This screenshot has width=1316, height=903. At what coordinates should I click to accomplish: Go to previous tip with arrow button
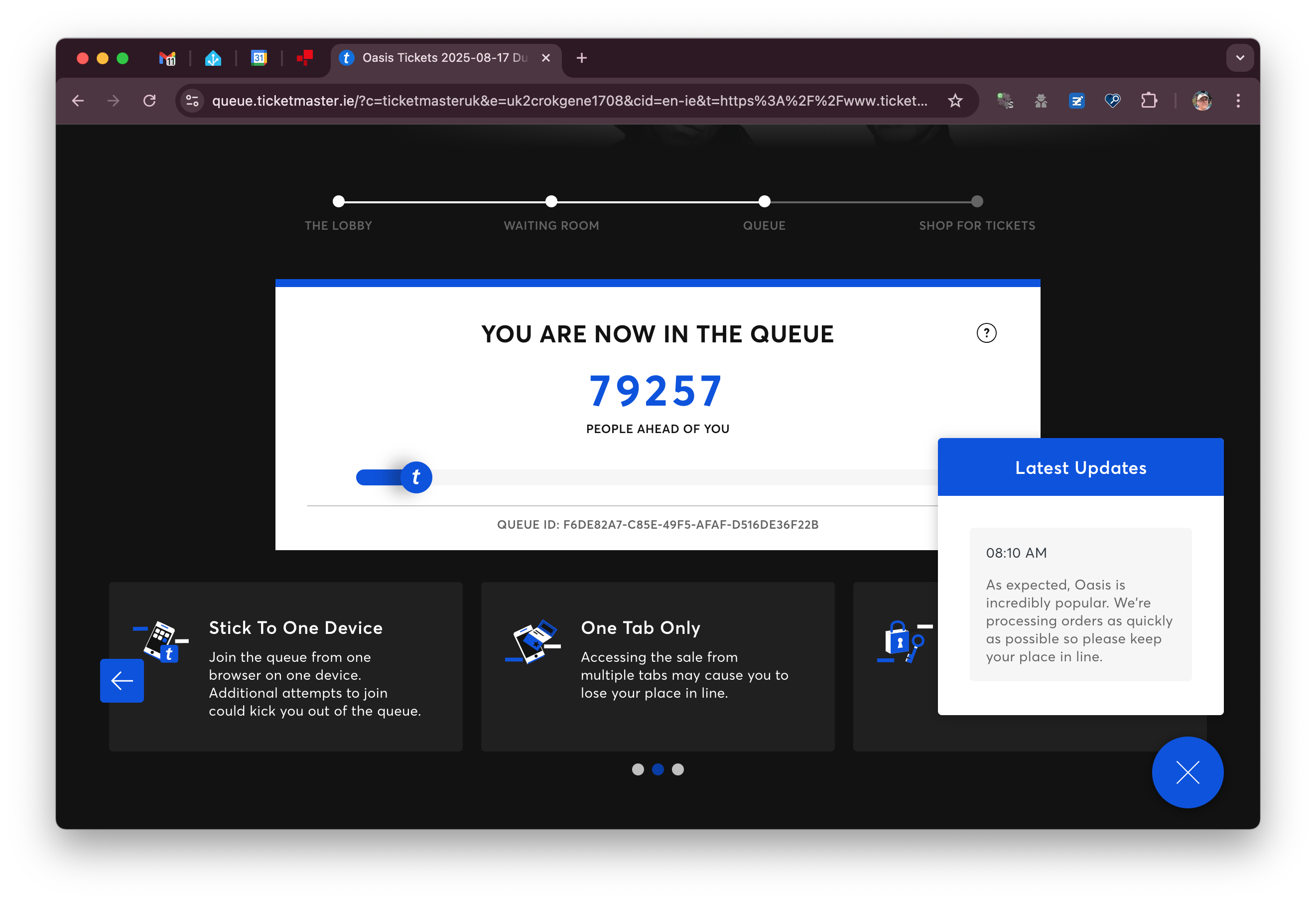(x=122, y=681)
